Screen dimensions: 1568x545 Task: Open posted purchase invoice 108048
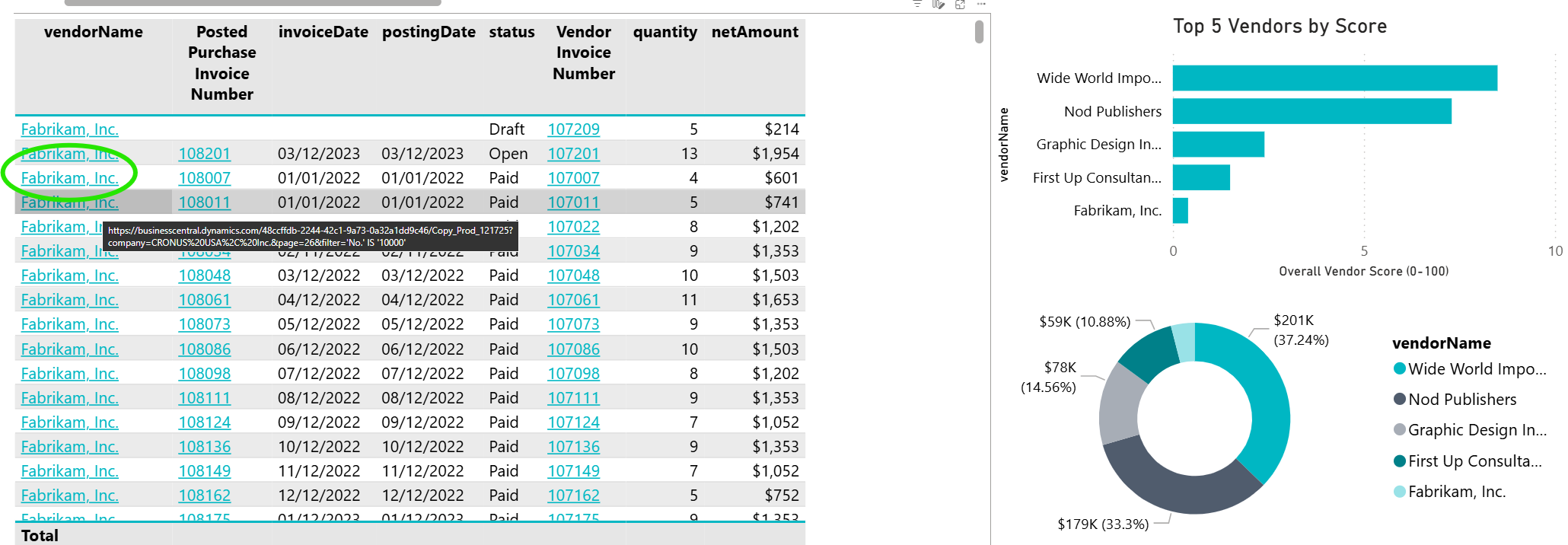pyautogui.click(x=204, y=276)
